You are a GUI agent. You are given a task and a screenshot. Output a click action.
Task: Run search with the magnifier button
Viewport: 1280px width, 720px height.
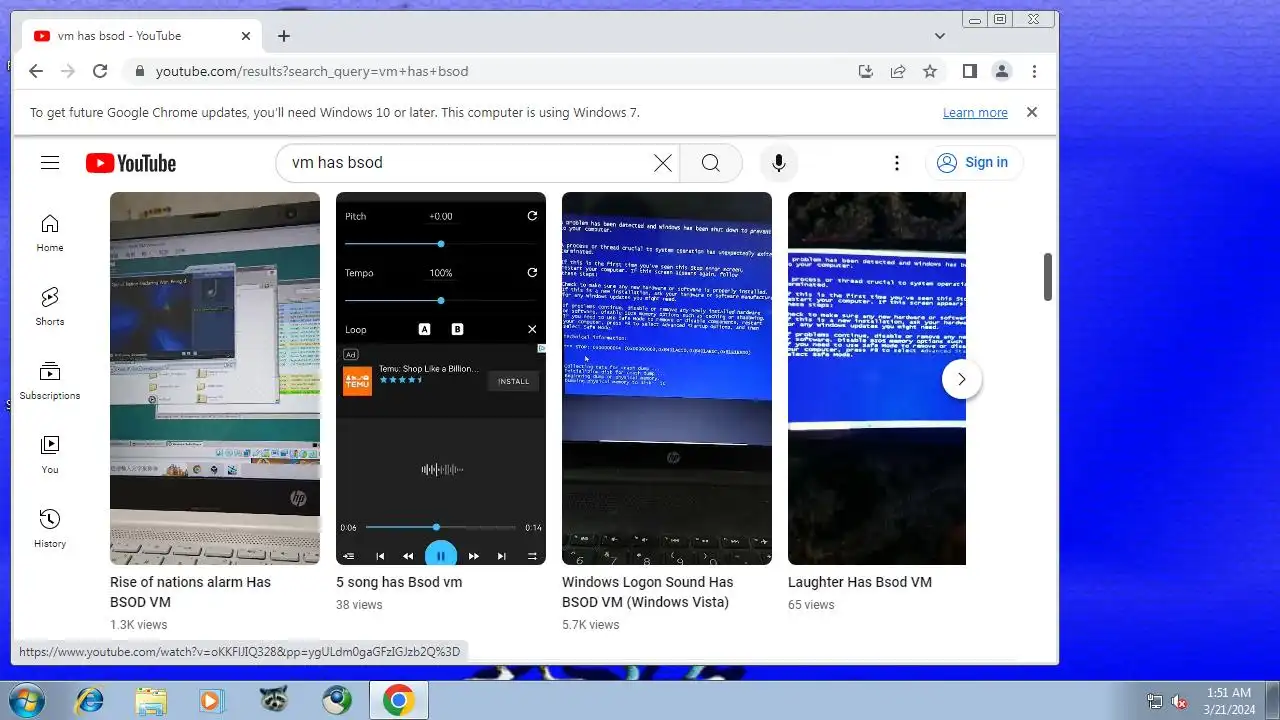[711, 163]
